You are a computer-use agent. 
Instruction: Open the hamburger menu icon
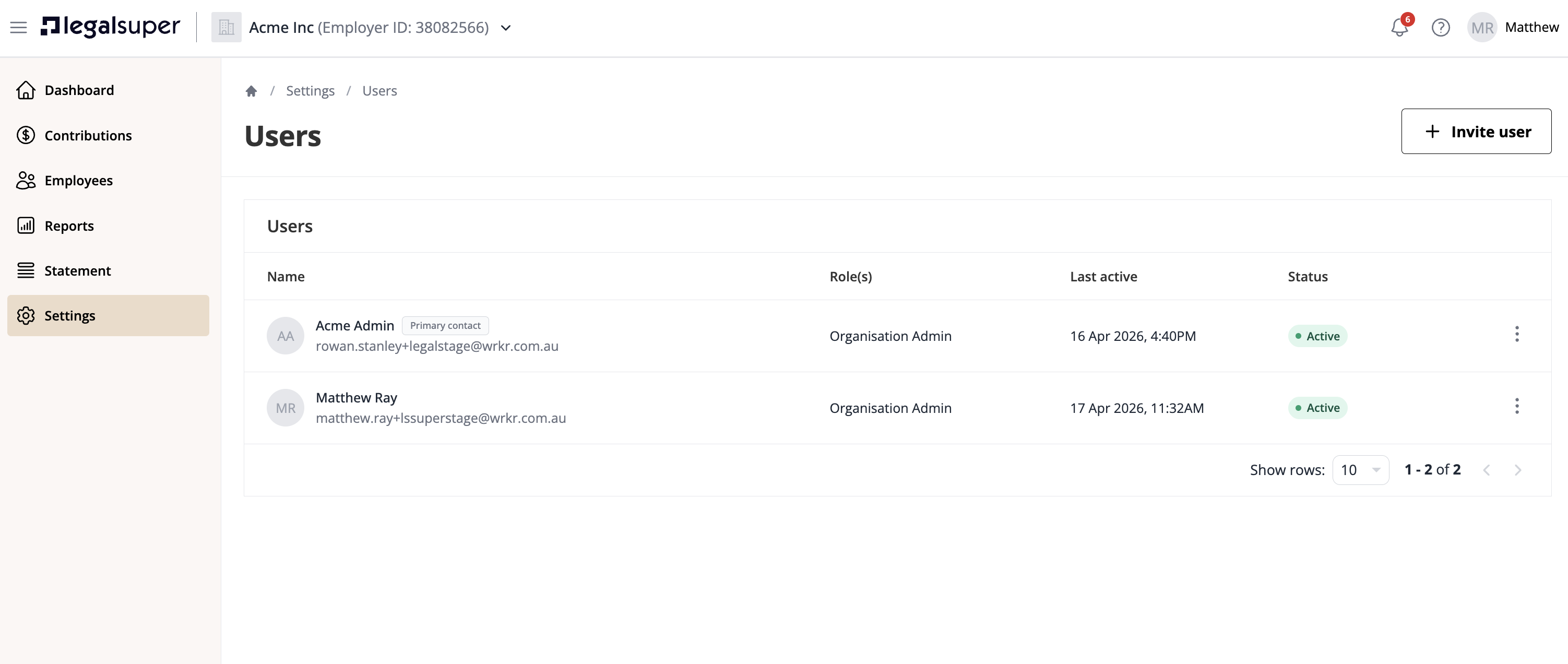tap(18, 27)
